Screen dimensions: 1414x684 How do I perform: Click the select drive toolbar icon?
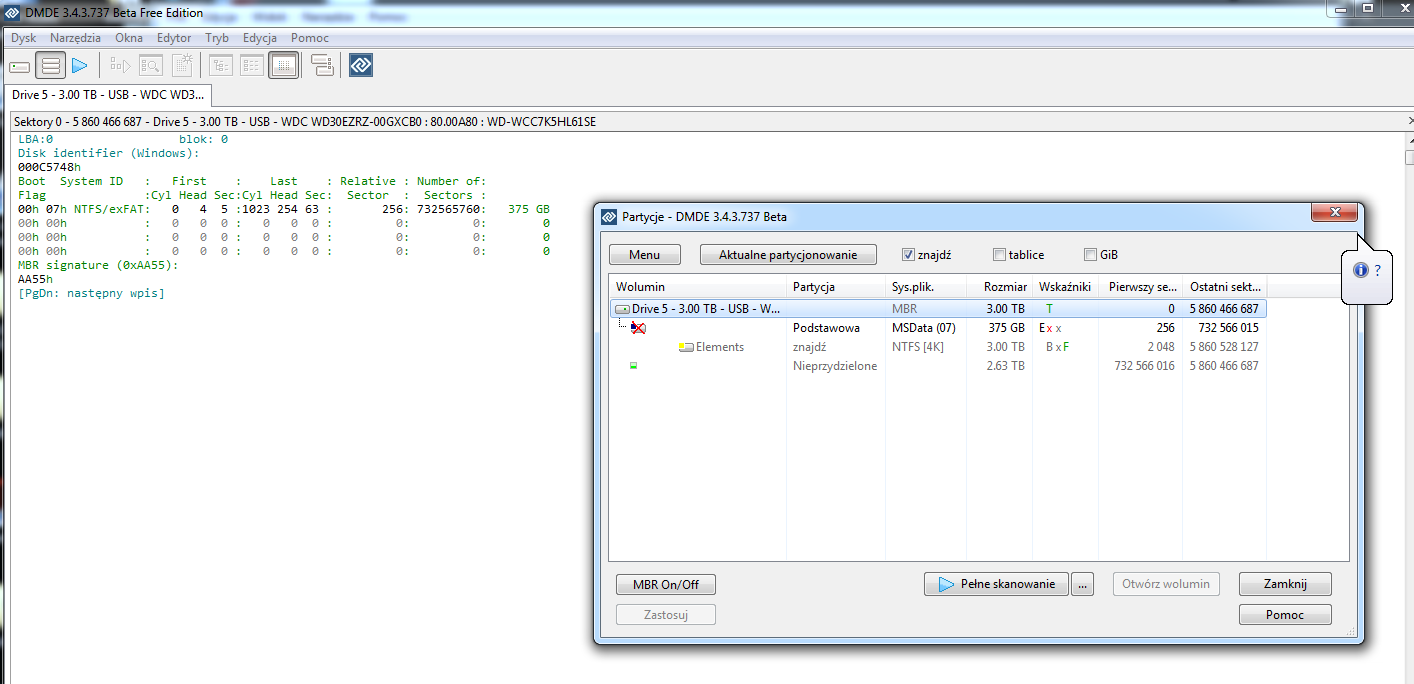click(x=19, y=66)
